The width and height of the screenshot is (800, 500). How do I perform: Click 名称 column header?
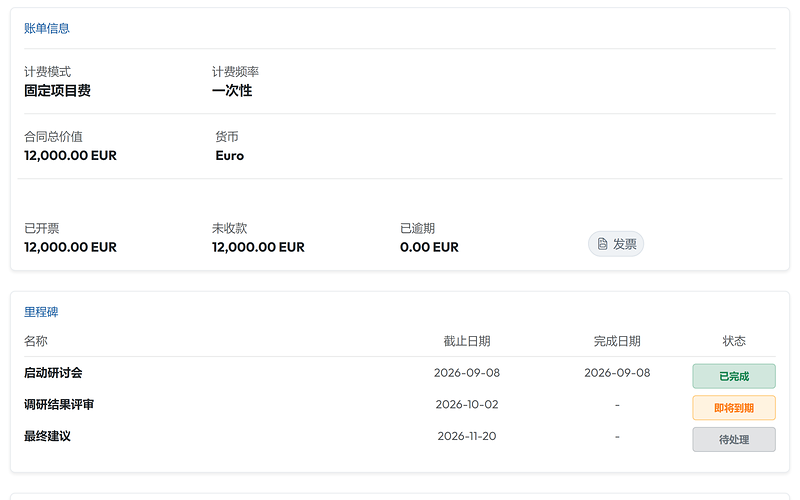tap(36, 341)
